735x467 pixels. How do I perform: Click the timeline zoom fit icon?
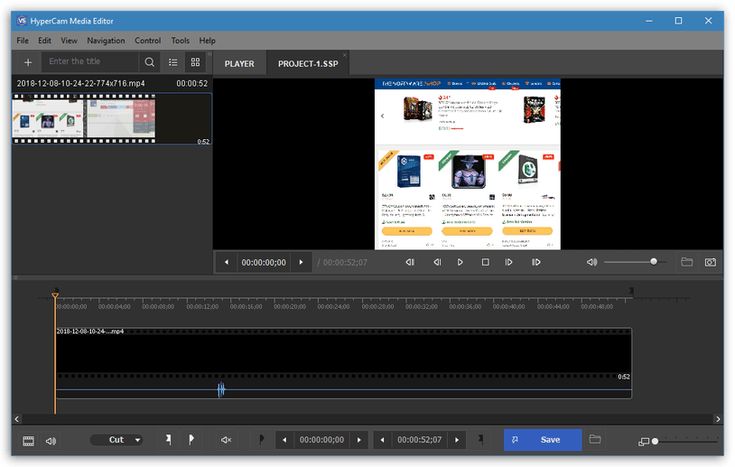(644, 441)
